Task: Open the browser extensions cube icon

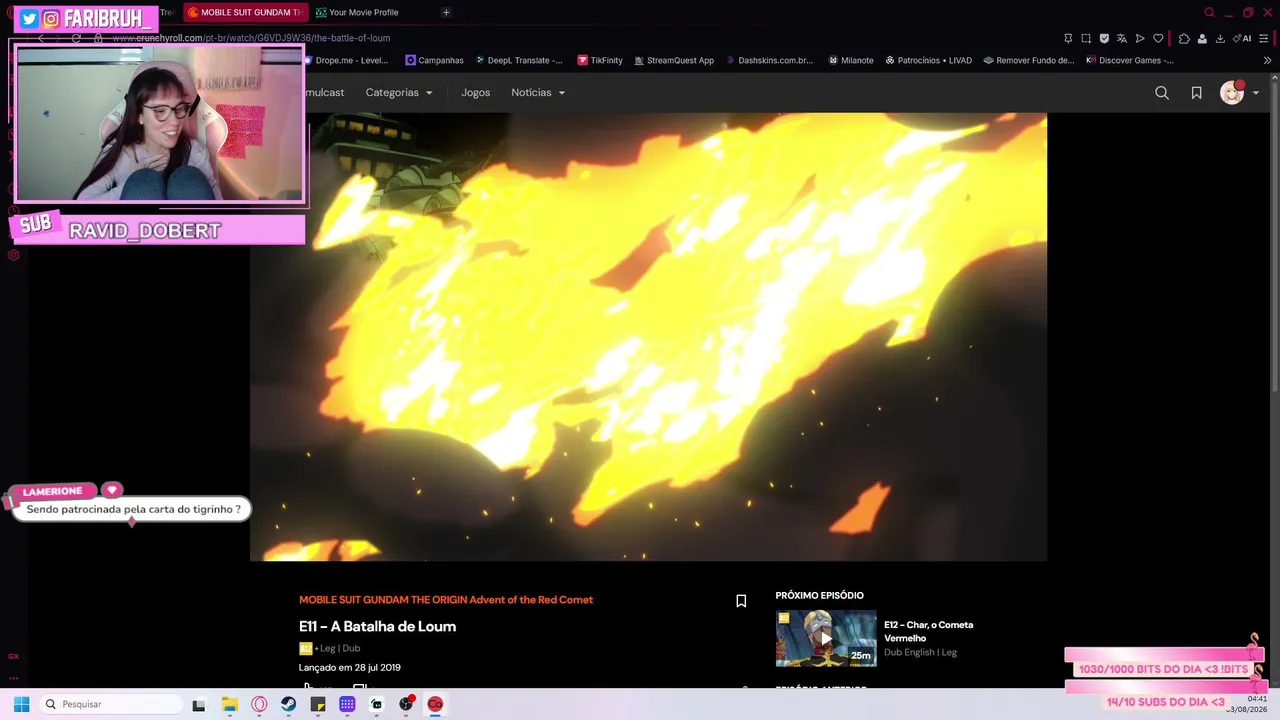Action: pos(1184,38)
